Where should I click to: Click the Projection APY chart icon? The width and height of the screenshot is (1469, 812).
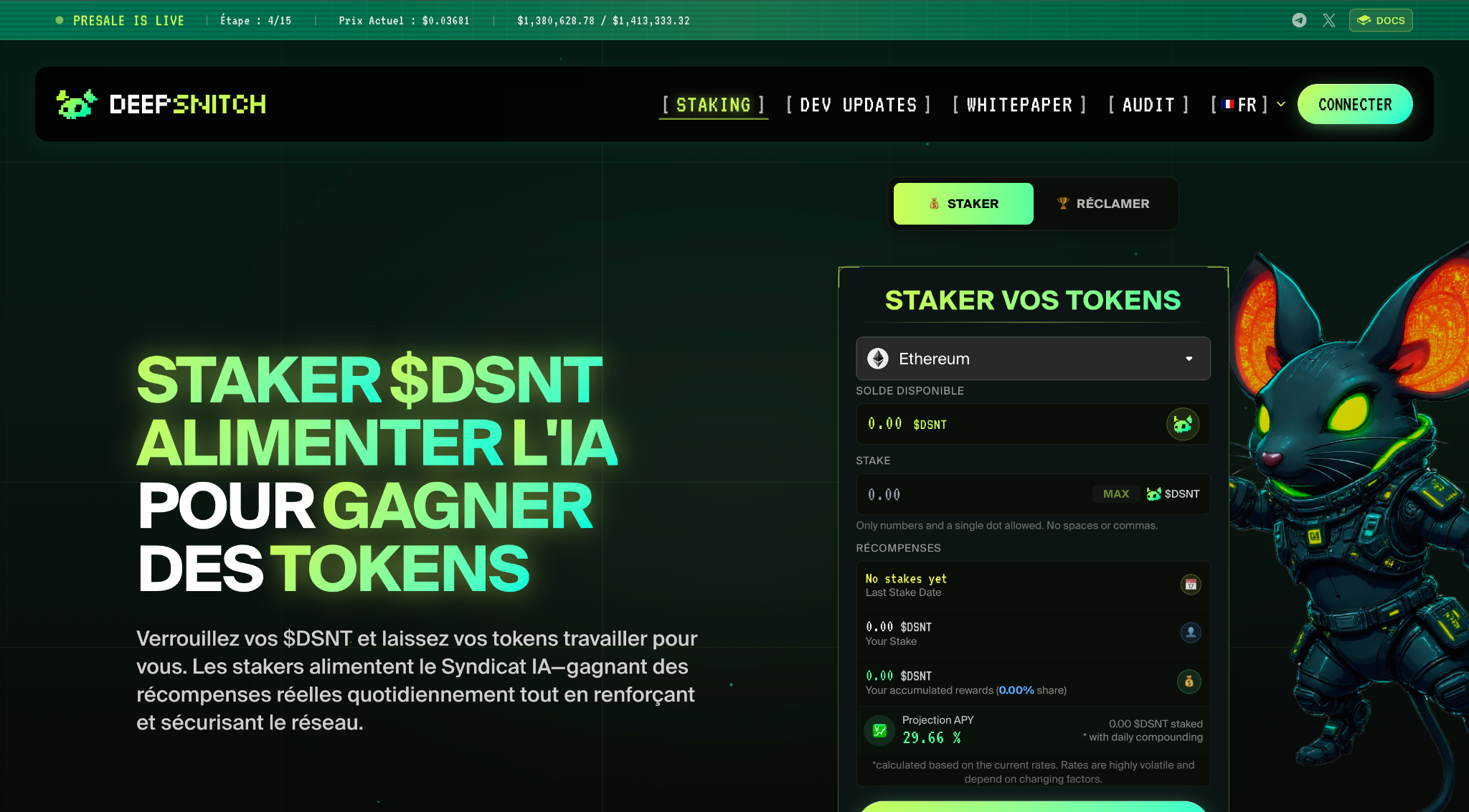[x=879, y=730]
